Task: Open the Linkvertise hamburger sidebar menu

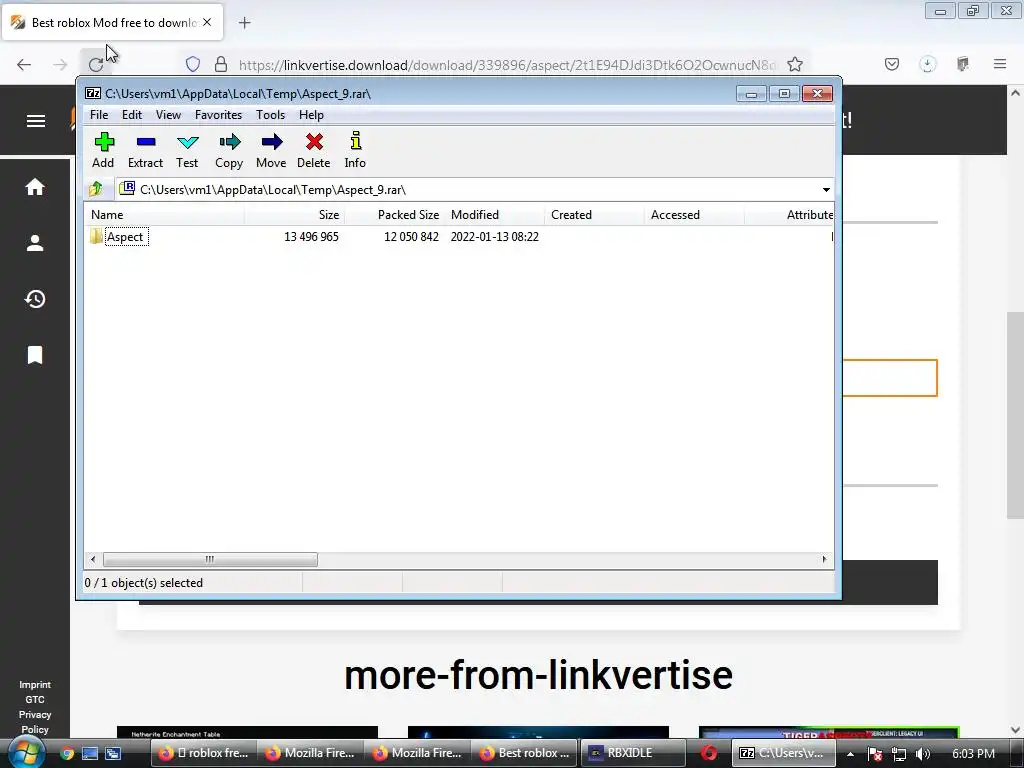Action: [x=36, y=121]
